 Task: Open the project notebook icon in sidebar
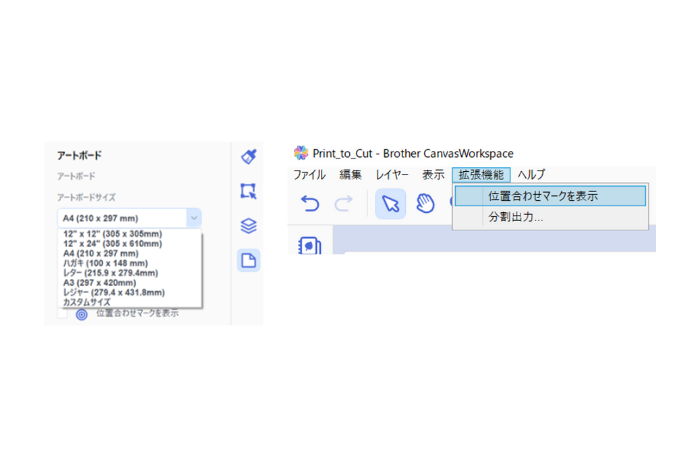click(x=310, y=245)
